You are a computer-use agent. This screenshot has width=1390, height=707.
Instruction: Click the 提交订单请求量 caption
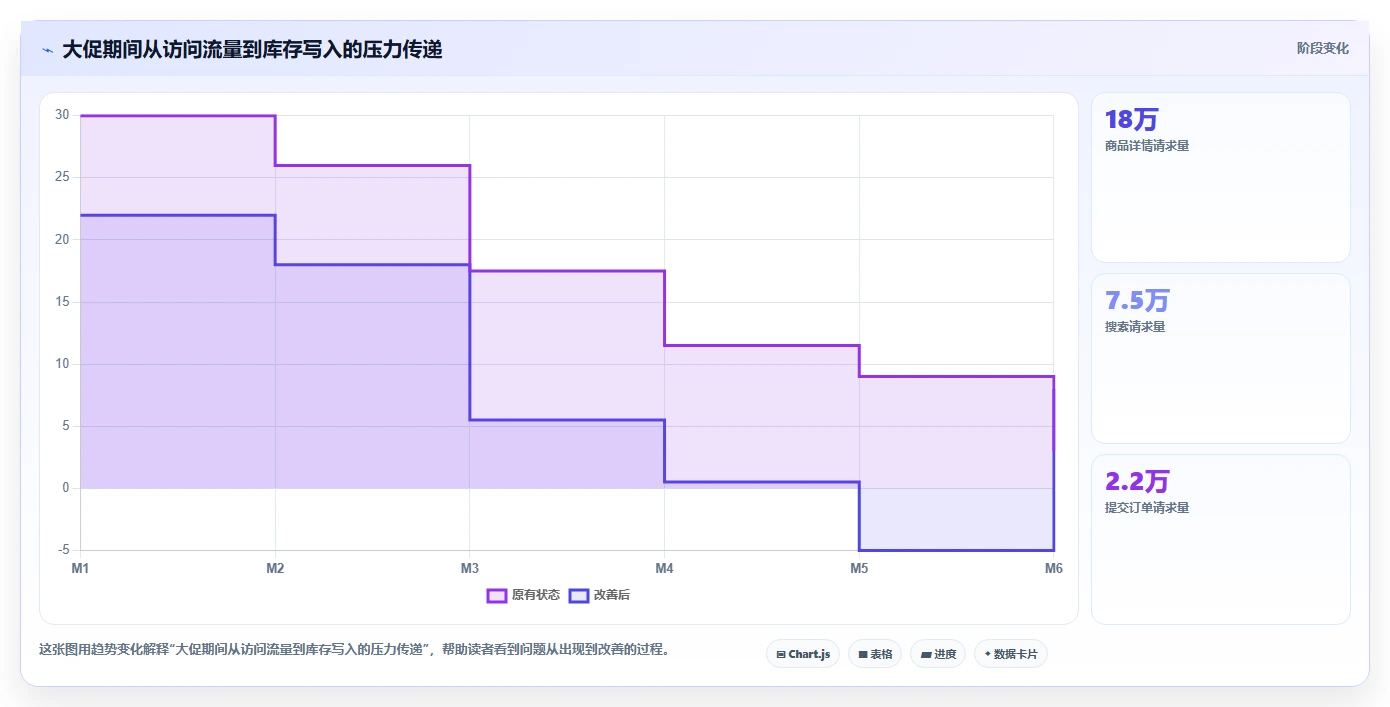click(x=1147, y=508)
